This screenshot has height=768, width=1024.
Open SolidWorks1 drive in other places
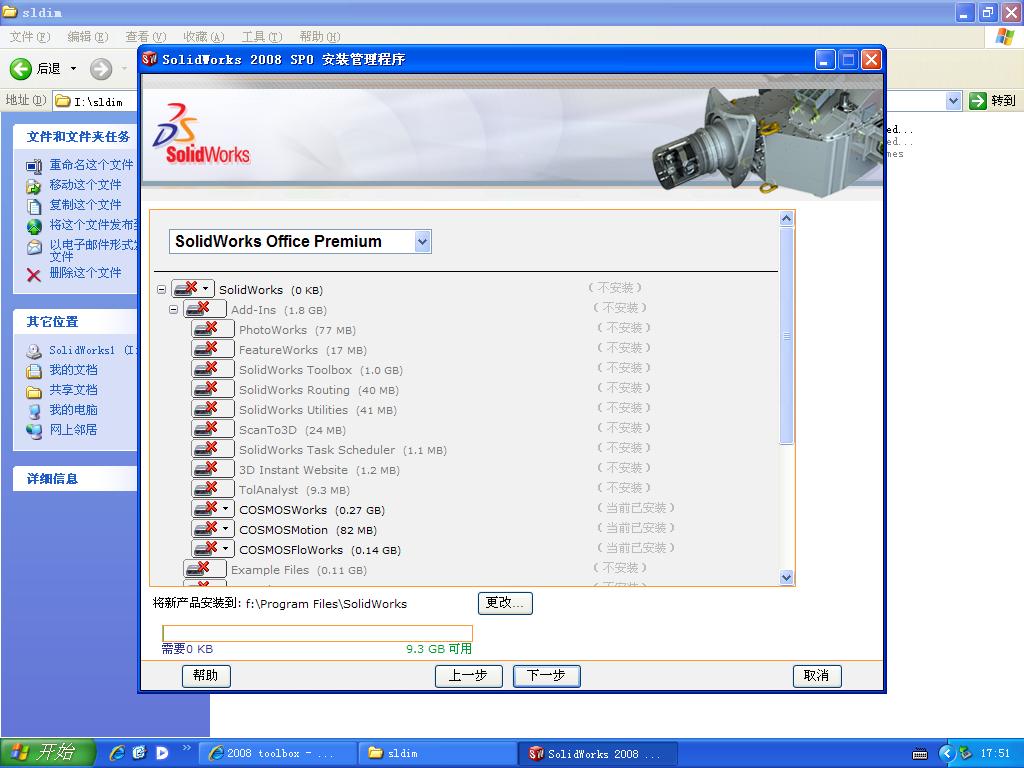92,350
